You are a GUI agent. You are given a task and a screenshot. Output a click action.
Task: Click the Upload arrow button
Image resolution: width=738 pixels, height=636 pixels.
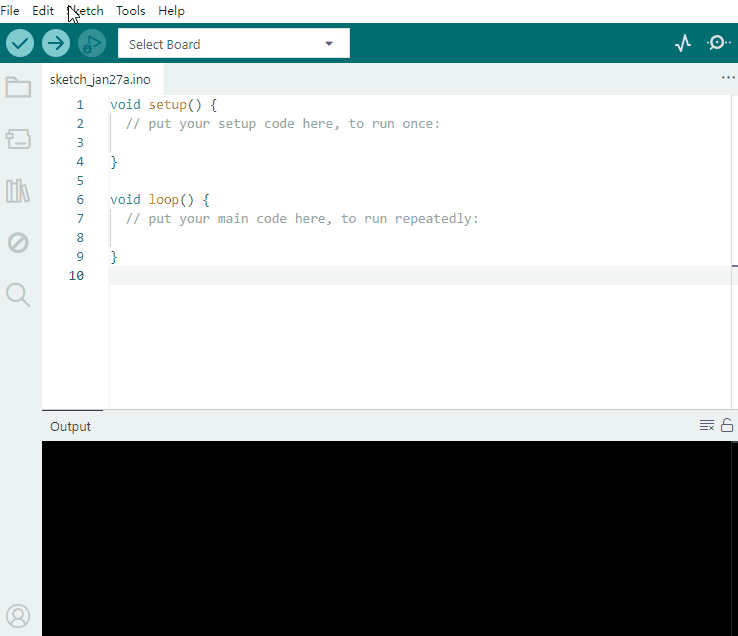tap(56, 43)
